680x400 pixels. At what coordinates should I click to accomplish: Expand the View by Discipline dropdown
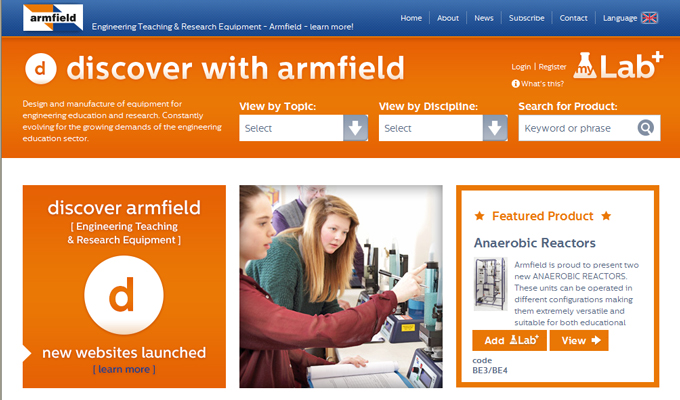[x=444, y=128]
